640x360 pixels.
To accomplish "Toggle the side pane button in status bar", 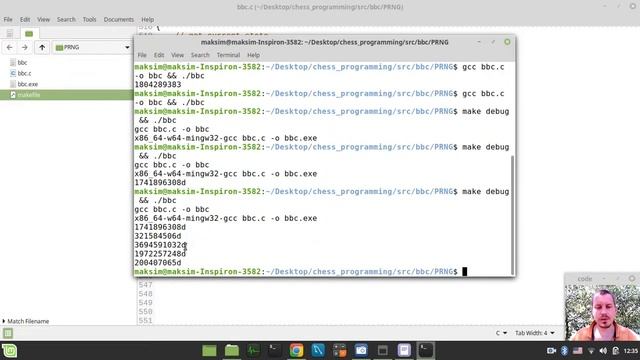I will [8, 333].
